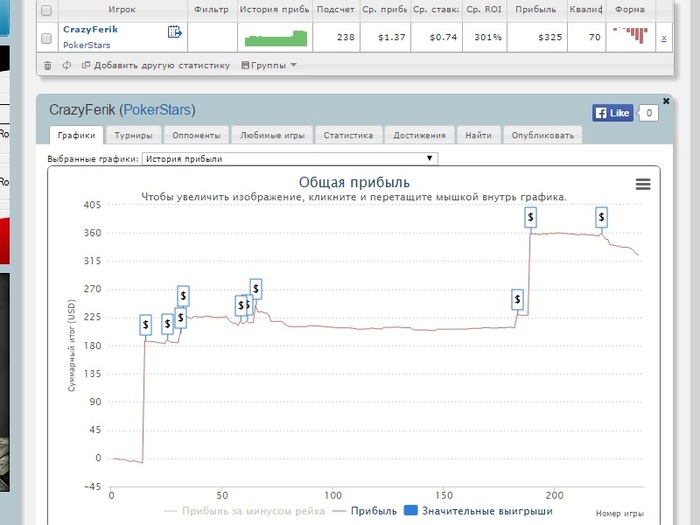Click the highest dollar marker near game 32
Image resolution: width=700 pixels, height=525 pixels.
pyautogui.click(x=183, y=296)
